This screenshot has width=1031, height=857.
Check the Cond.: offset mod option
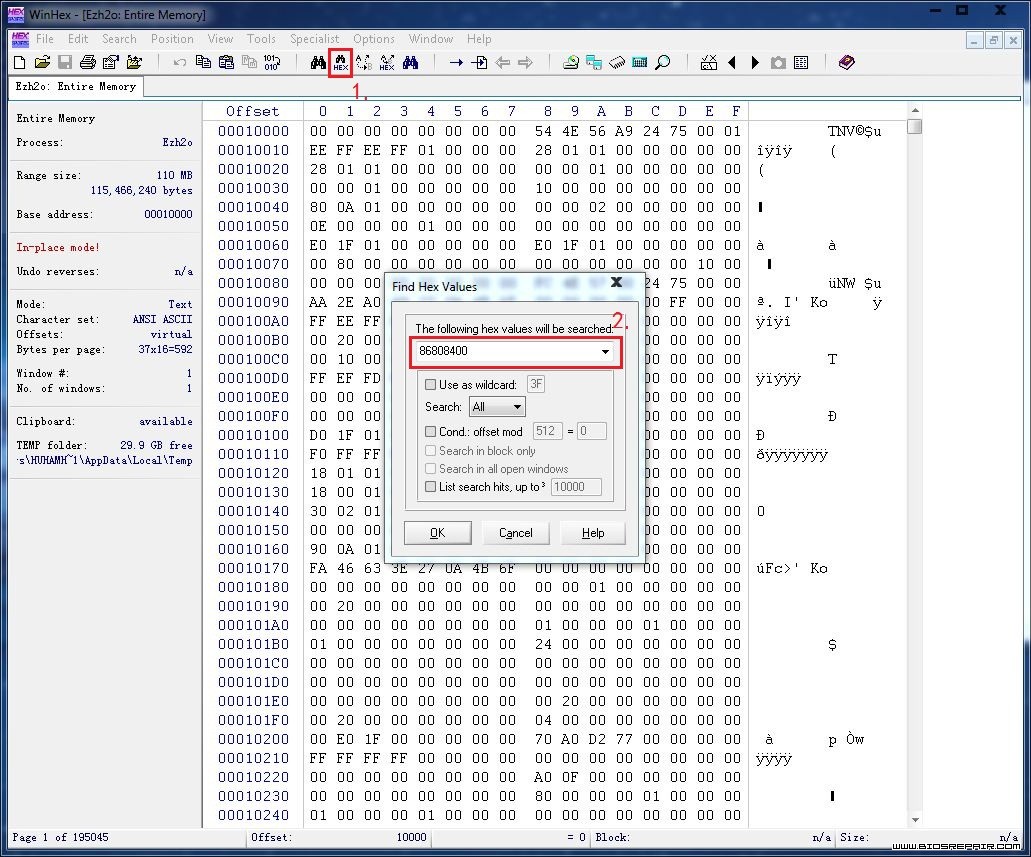(430, 431)
